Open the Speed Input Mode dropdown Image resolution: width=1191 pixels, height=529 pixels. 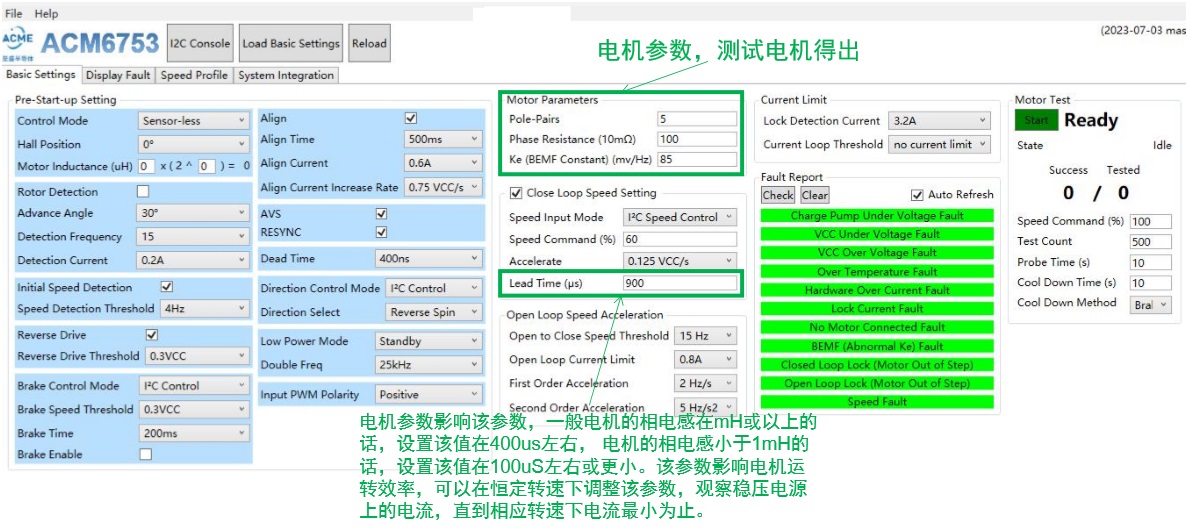pos(679,217)
